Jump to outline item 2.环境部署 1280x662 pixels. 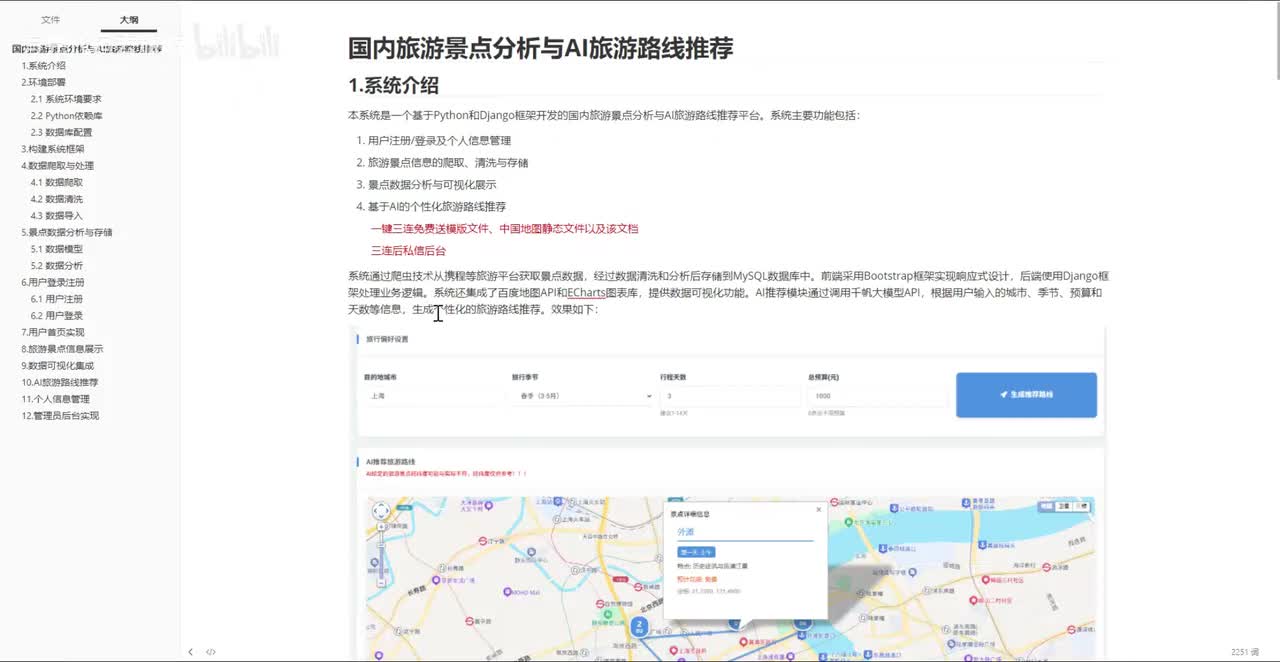[x=44, y=82]
